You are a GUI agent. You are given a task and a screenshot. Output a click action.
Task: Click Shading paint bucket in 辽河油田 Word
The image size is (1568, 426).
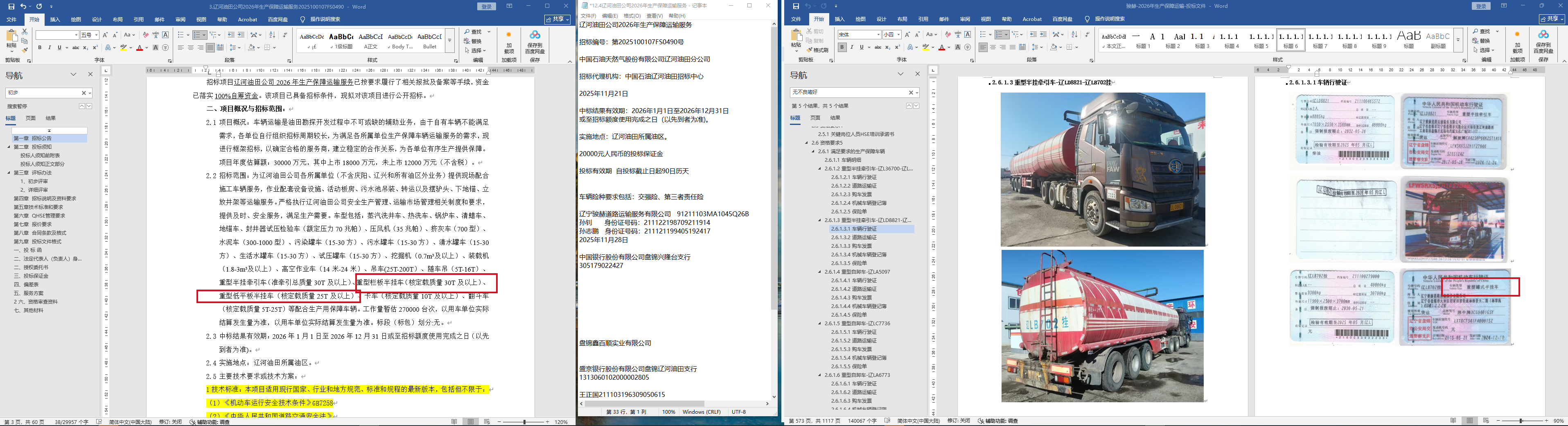pyautogui.click(x=251, y=48)
